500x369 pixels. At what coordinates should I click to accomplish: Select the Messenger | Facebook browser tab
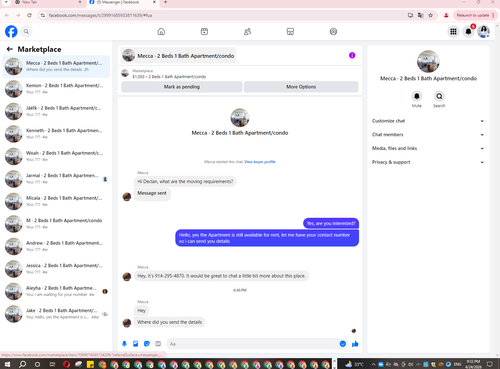point(123,2)
